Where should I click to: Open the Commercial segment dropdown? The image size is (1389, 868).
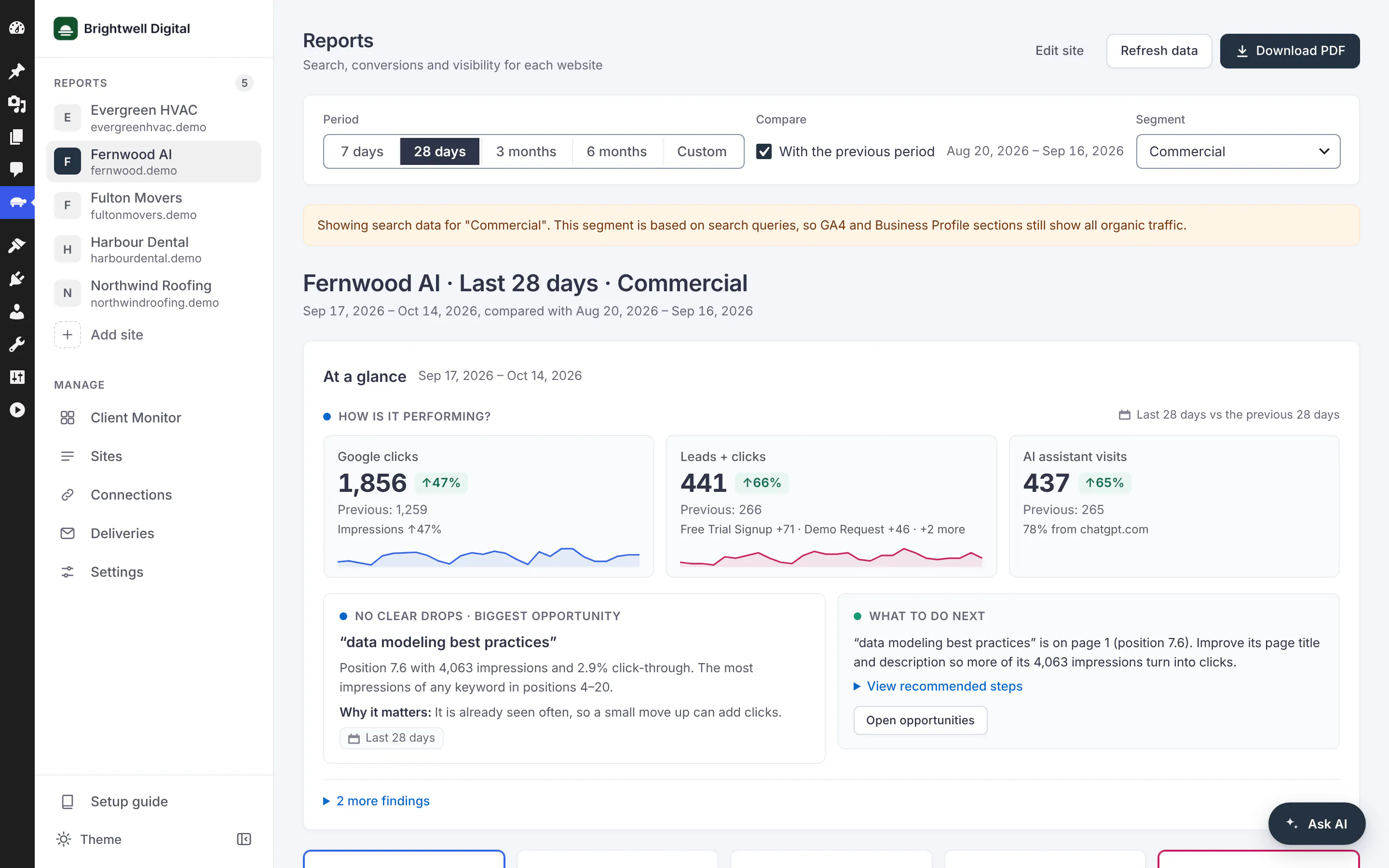[1238, 151]
